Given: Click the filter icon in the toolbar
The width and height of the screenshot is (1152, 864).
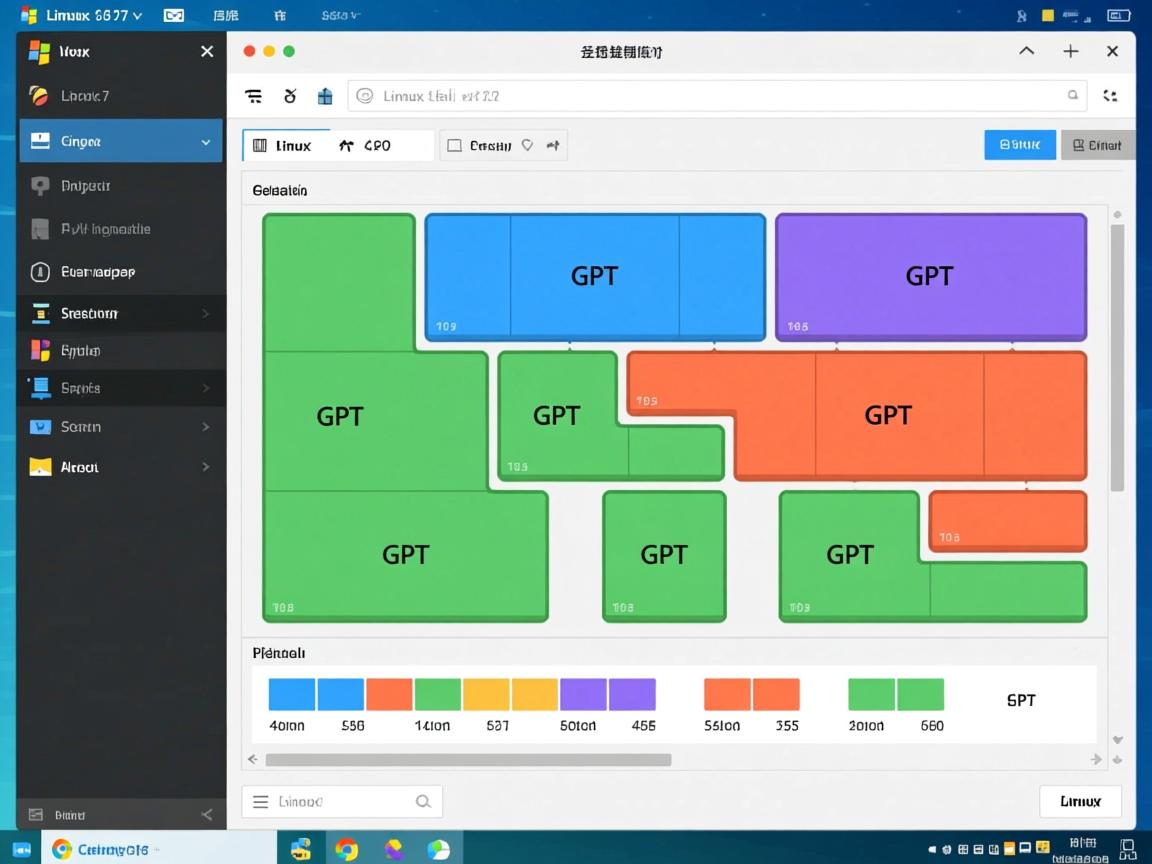Looking at the screenshot, I should tap(253, 95).
